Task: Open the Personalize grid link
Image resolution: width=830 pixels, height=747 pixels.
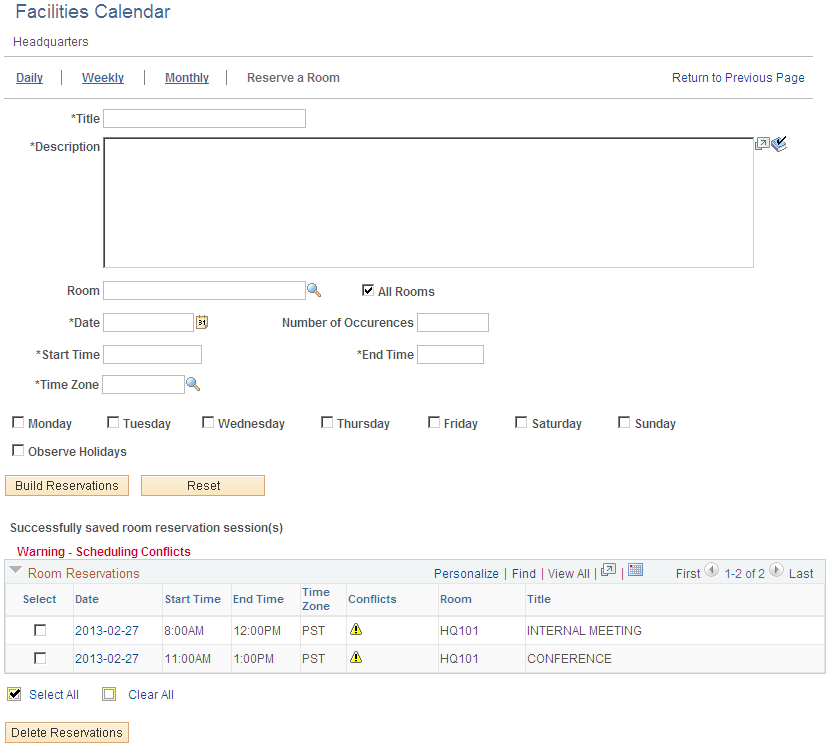Action: (466, 574)
